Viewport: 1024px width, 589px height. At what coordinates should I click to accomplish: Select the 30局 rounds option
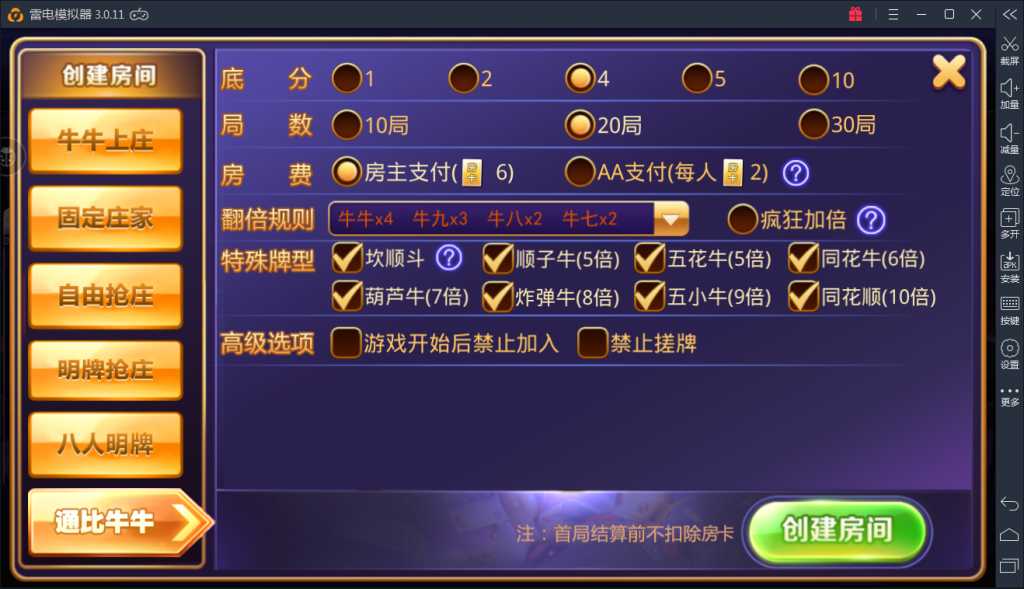(x=814, y=124)
